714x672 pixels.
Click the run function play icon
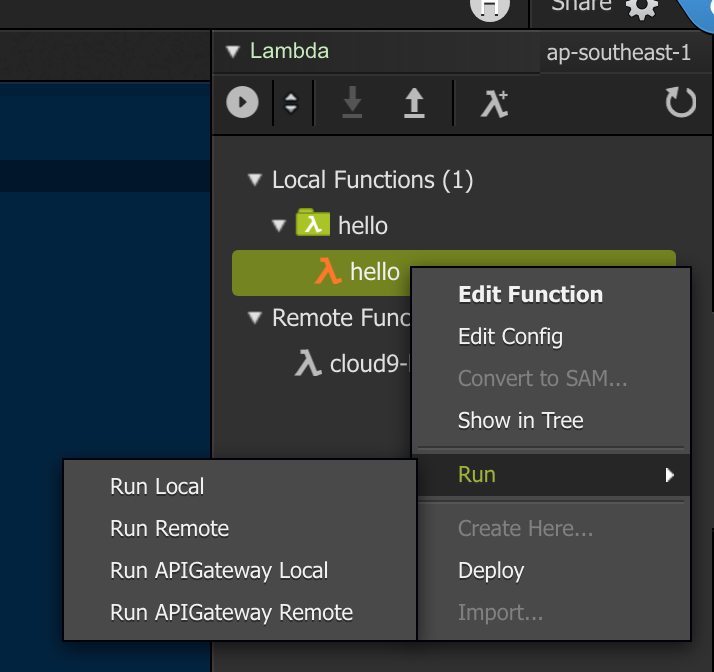[x=242, y=102]
